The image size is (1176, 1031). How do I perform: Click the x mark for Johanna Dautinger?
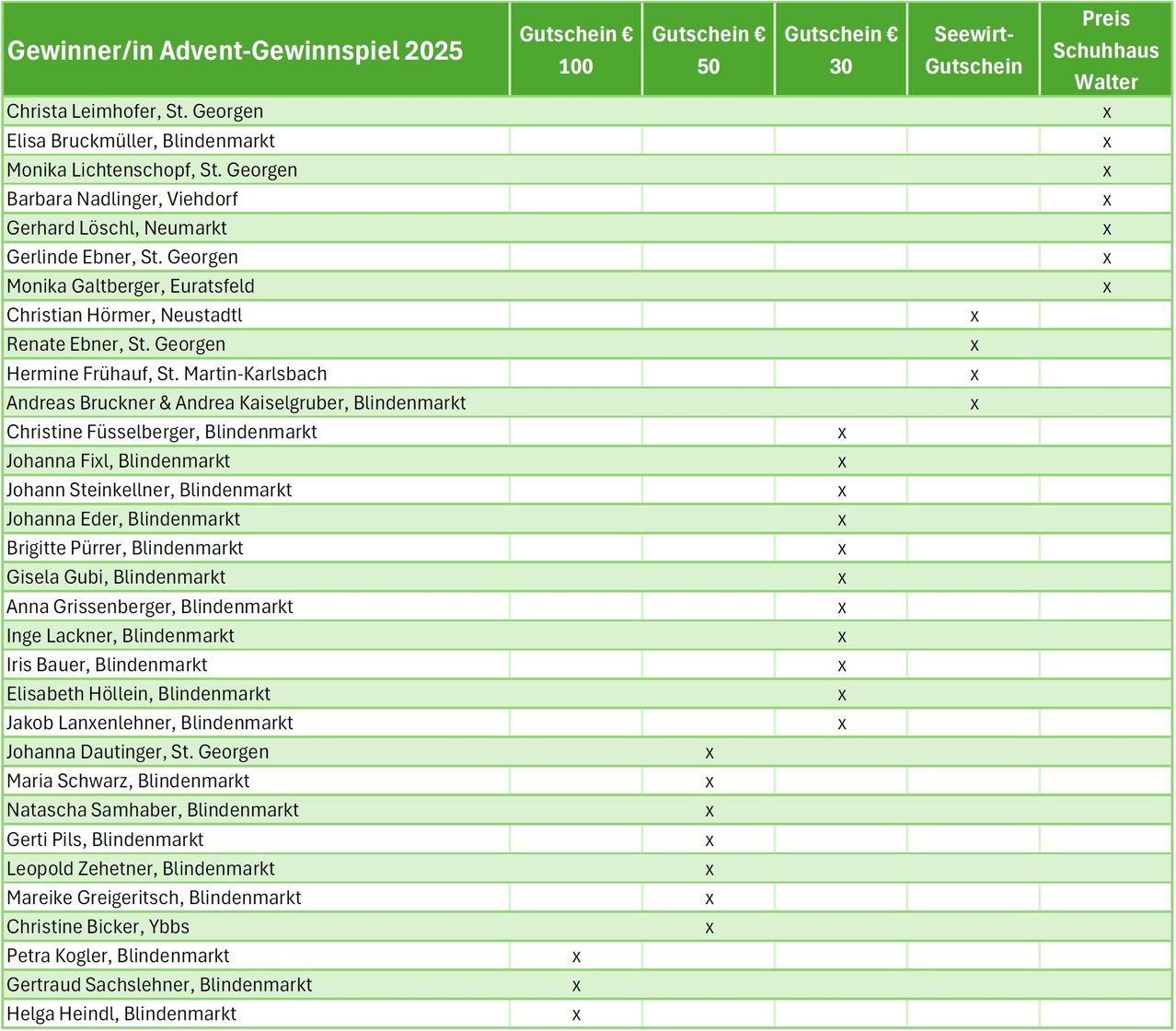708,751
